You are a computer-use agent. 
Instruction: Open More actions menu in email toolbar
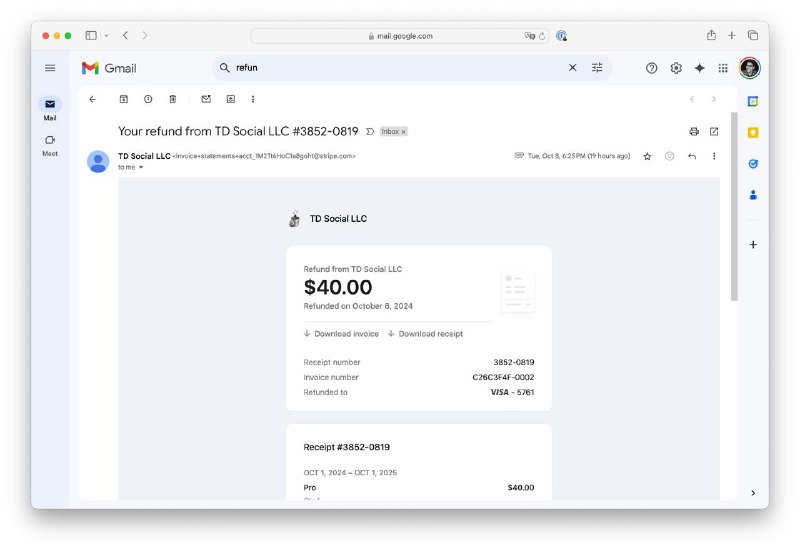click(x=253, y=99)
